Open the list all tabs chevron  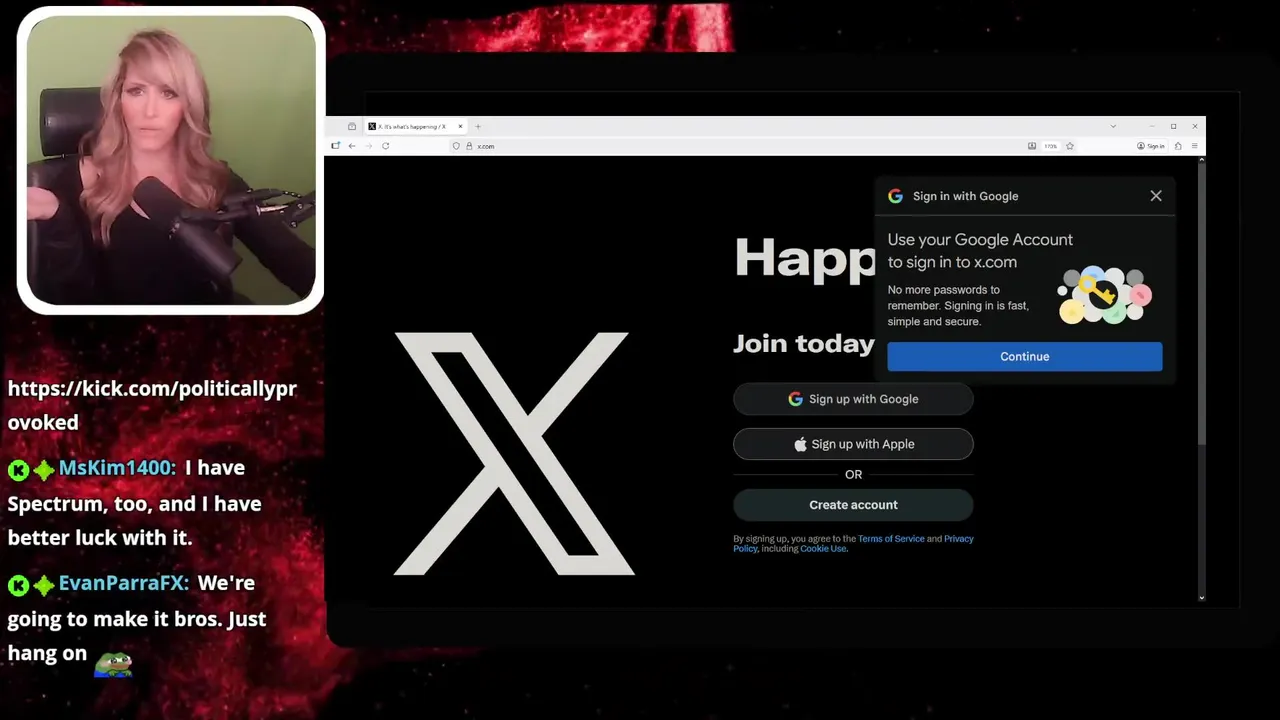pos(1113,126)
